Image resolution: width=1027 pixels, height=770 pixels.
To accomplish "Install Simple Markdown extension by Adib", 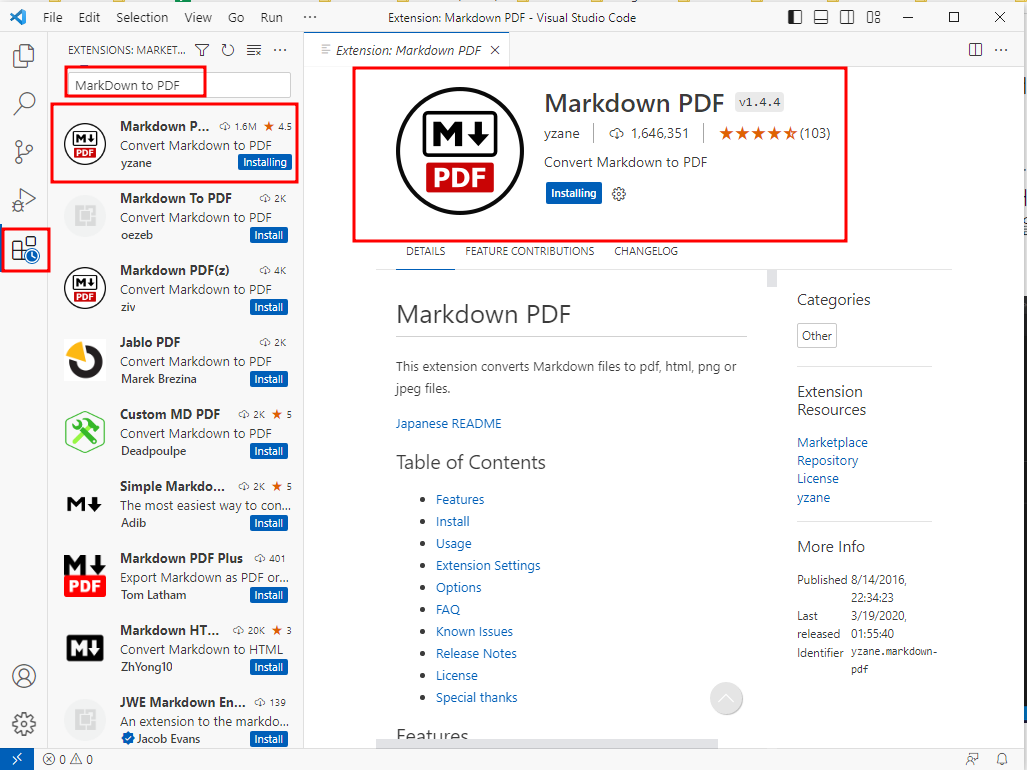I will (269, 523).
